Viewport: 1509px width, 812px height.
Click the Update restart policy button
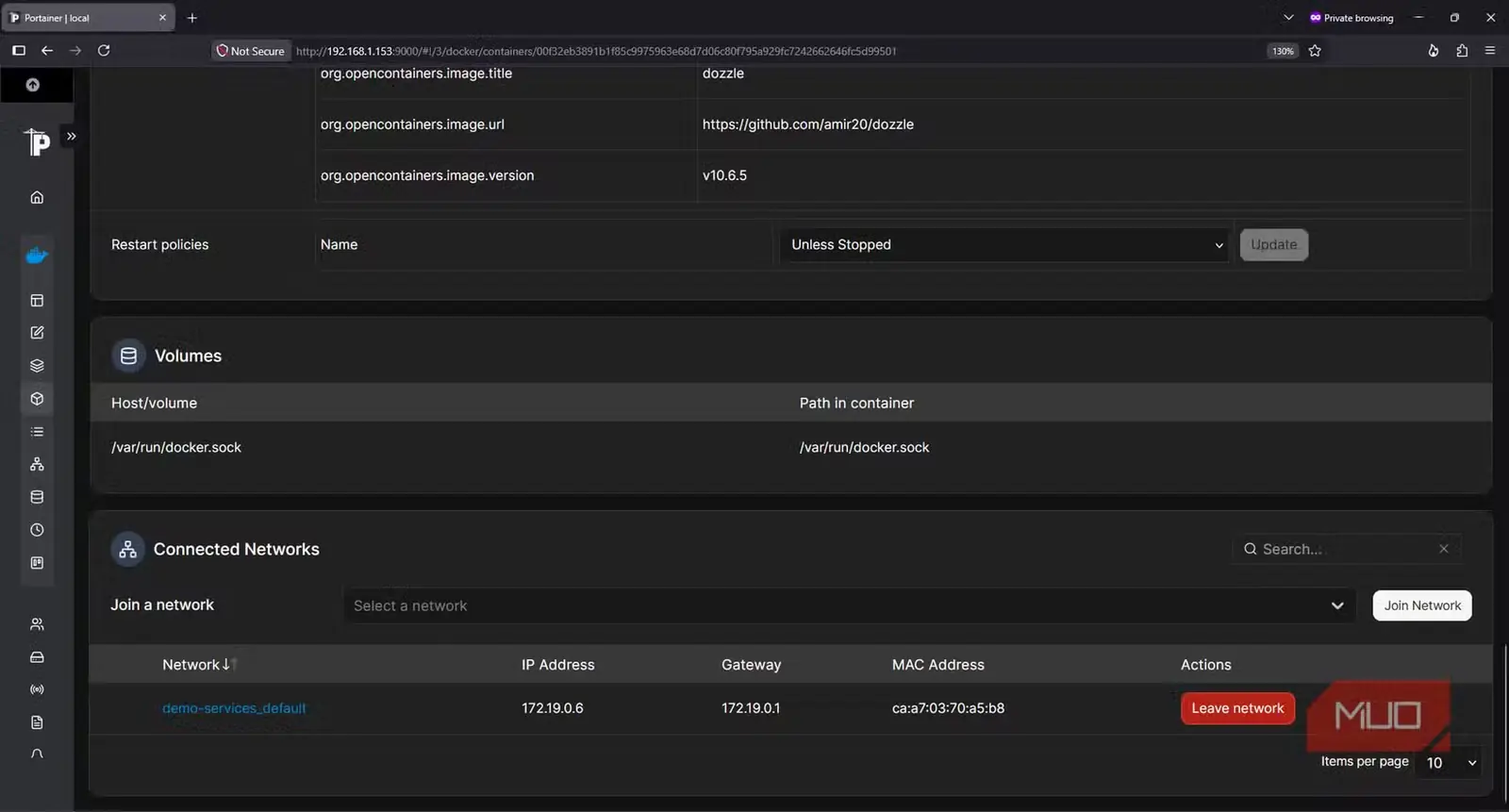pyautogui.click(x=1273, y=244)
